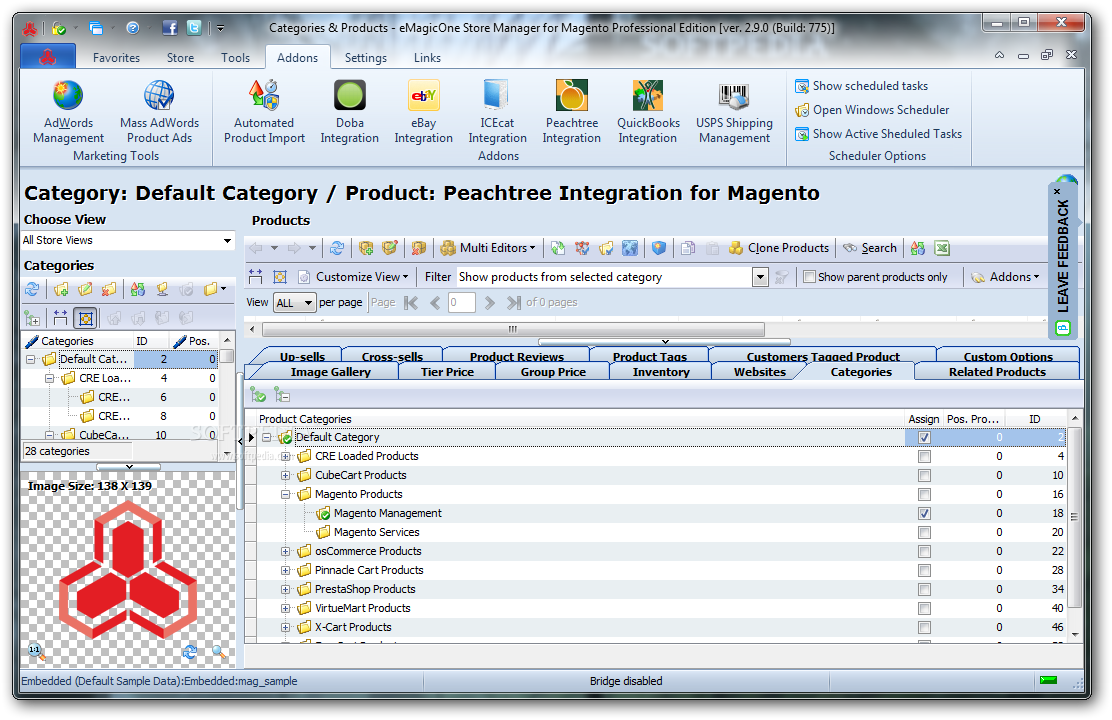
Task: Click the product logo image preview
Action: coord(128,570)
